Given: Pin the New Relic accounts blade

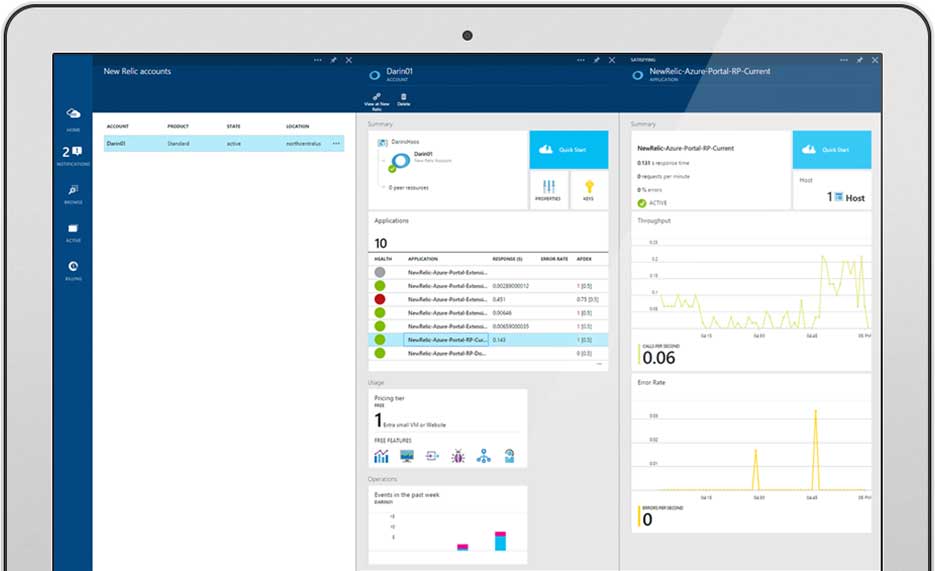Looking at the screenshot, I should 333,60.
